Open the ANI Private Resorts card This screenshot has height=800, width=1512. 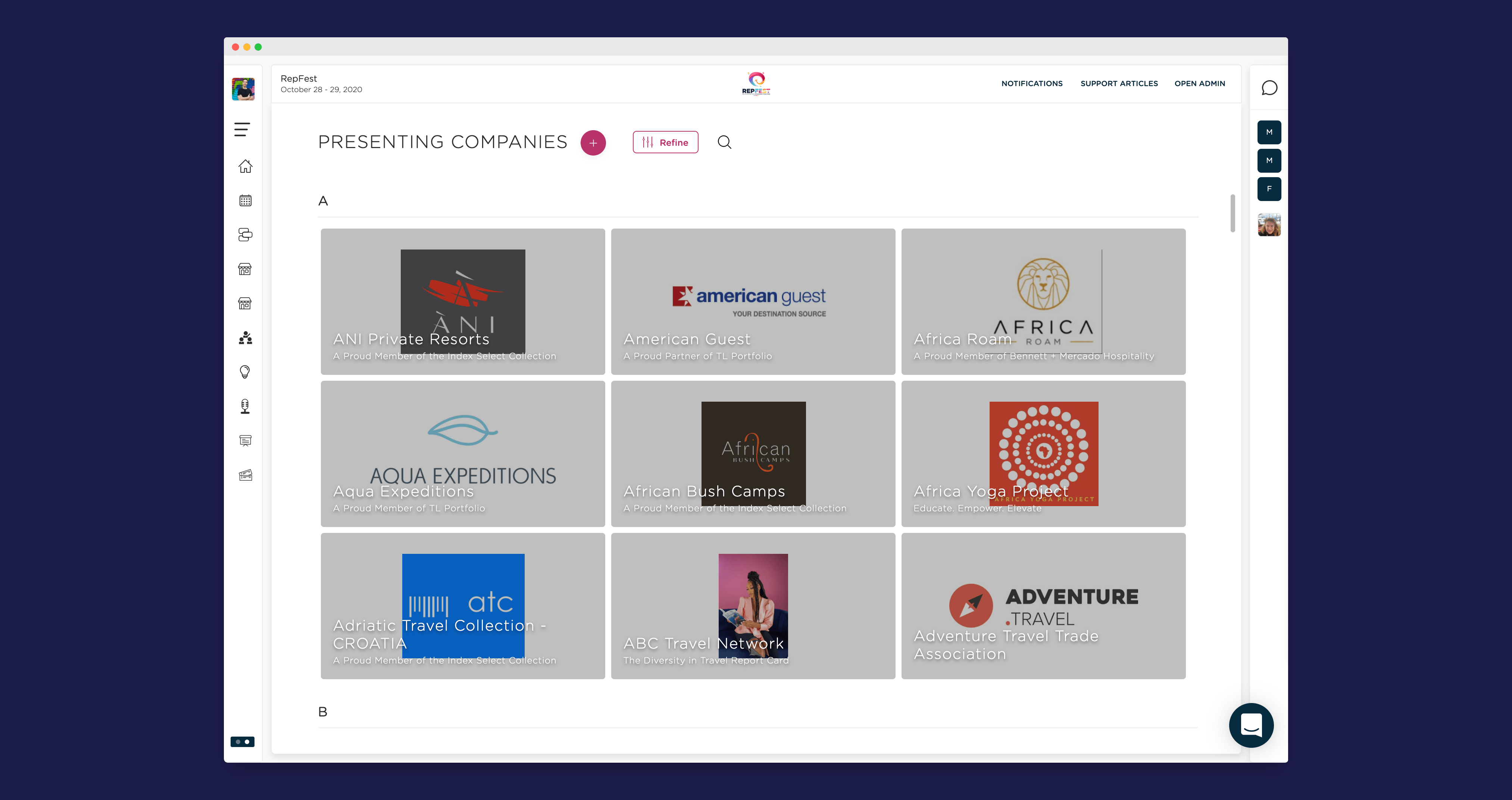(x=463, y=301)
